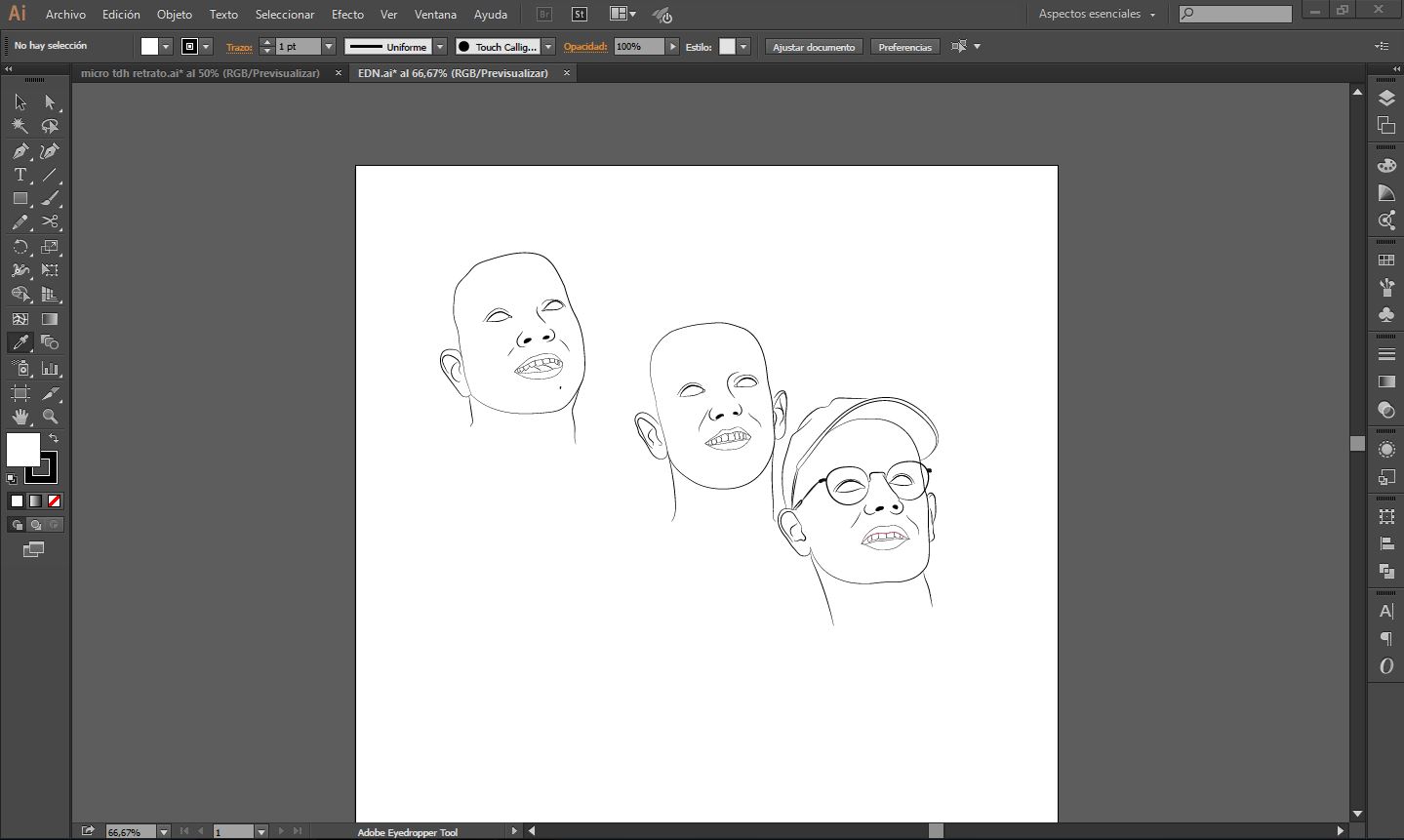Screen dimensions: 1404x840
Task: Swap fill and stroke colors
Action: click(x=54, y=439)
